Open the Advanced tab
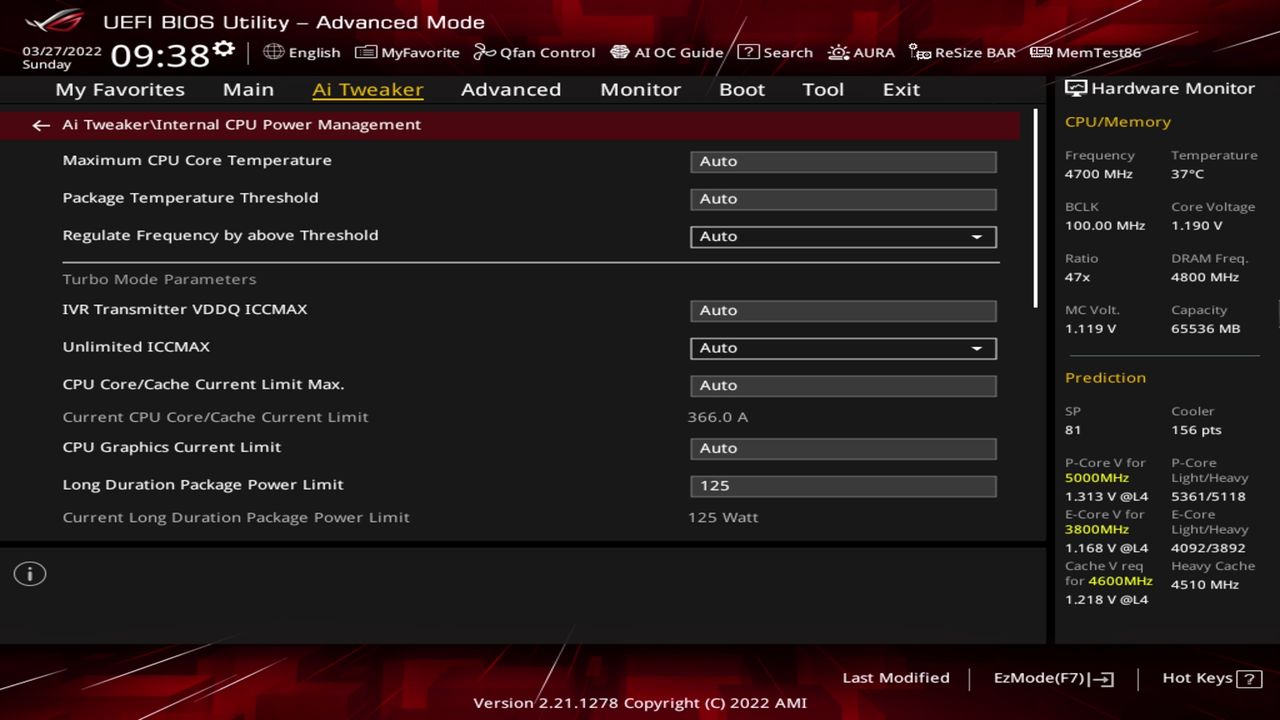 click(511, 89)
